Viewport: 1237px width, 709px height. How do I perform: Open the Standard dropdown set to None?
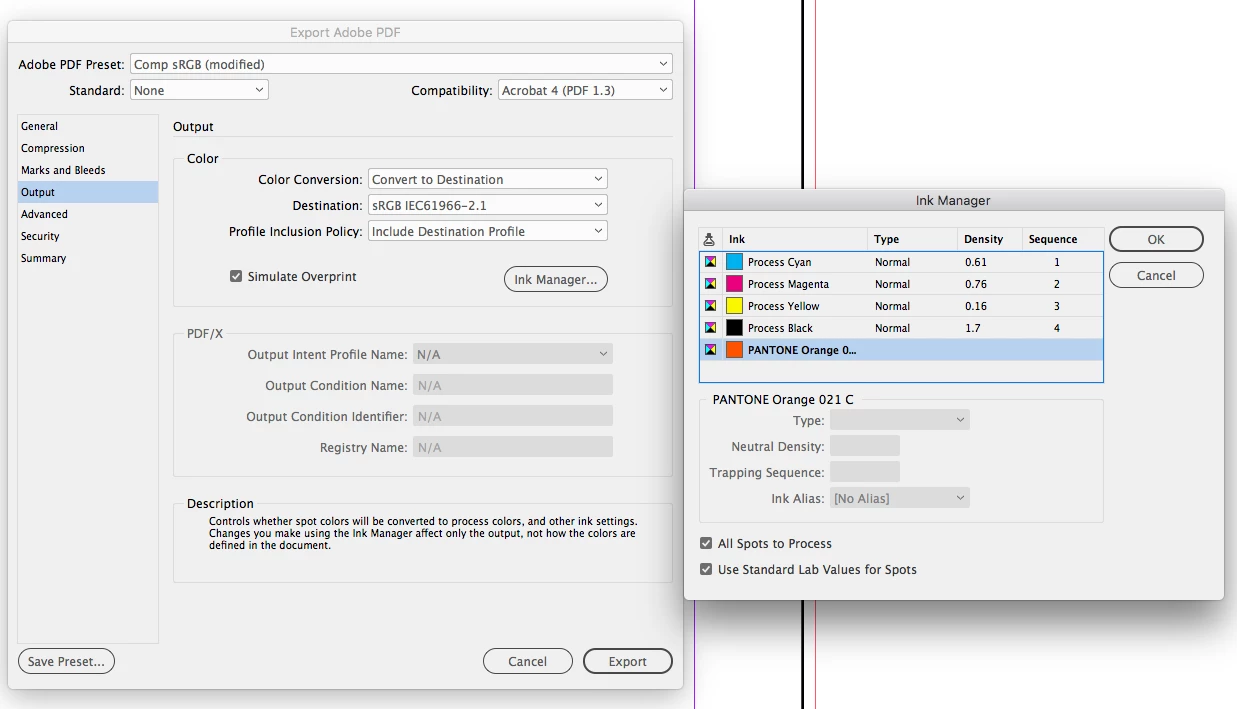199,90
